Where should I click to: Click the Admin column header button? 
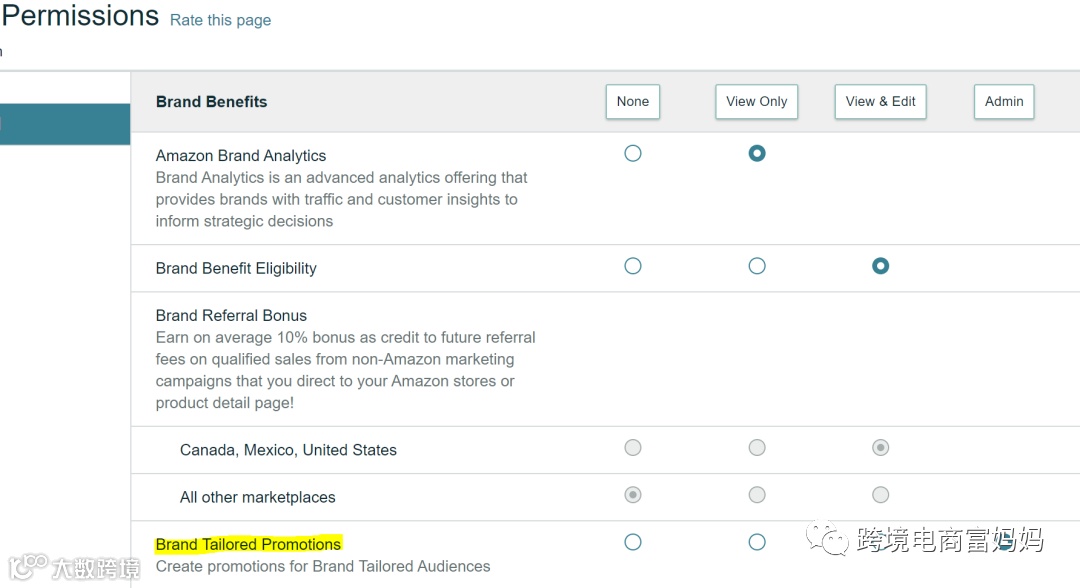click(x=1004, y=102)
